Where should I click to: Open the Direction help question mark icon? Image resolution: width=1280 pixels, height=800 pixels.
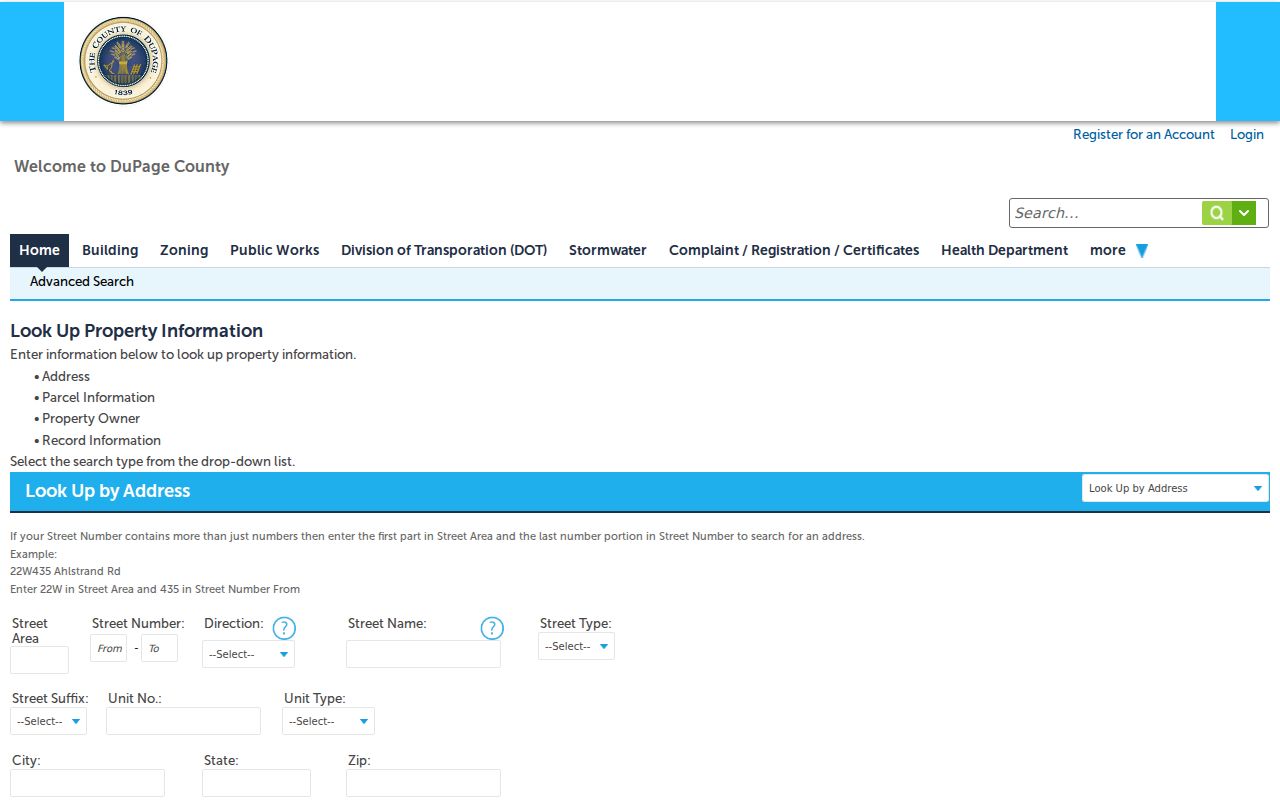[x=284, y=628]
